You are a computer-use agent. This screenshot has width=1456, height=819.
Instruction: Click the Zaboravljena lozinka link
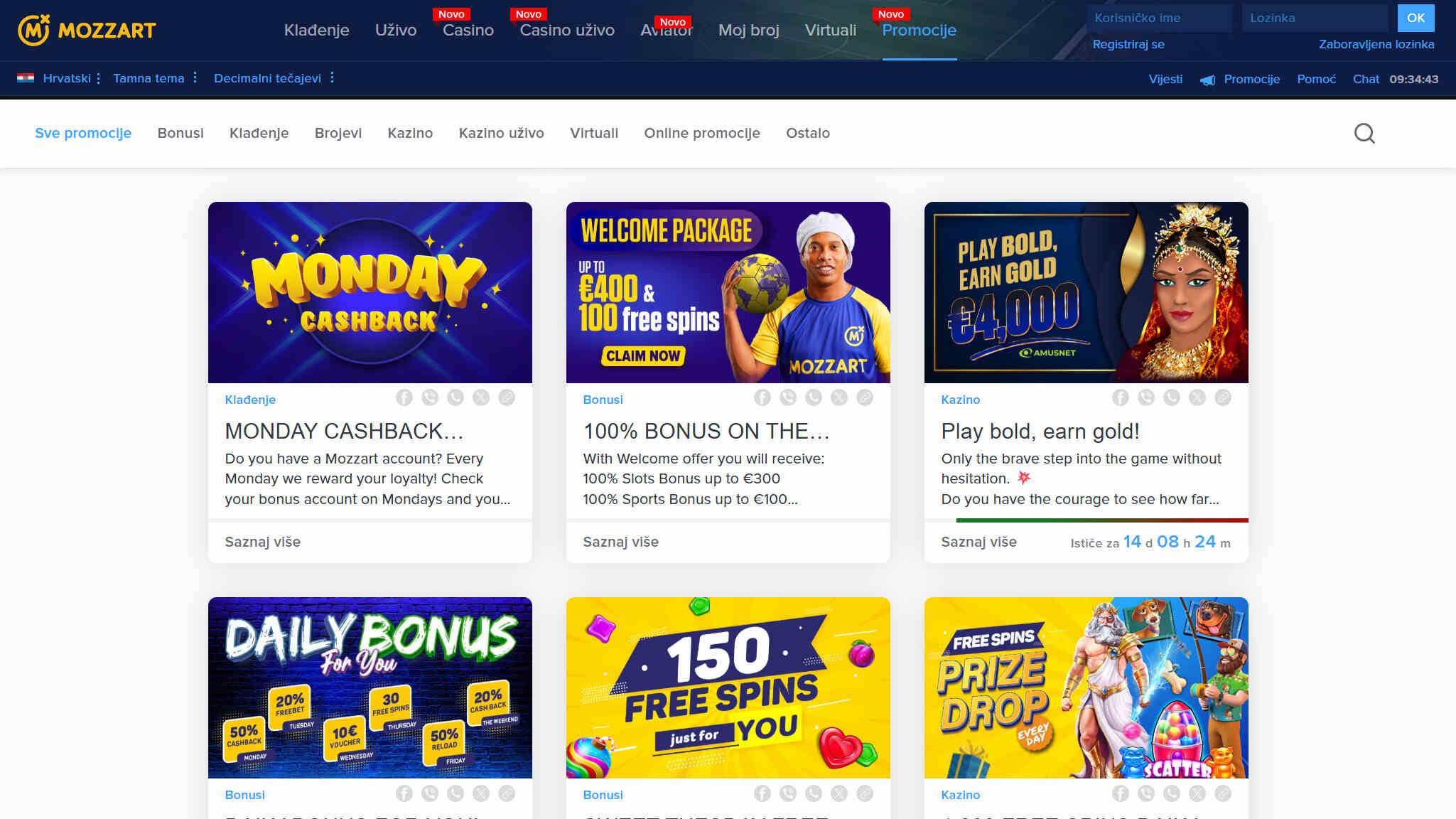coord(1376,44)
